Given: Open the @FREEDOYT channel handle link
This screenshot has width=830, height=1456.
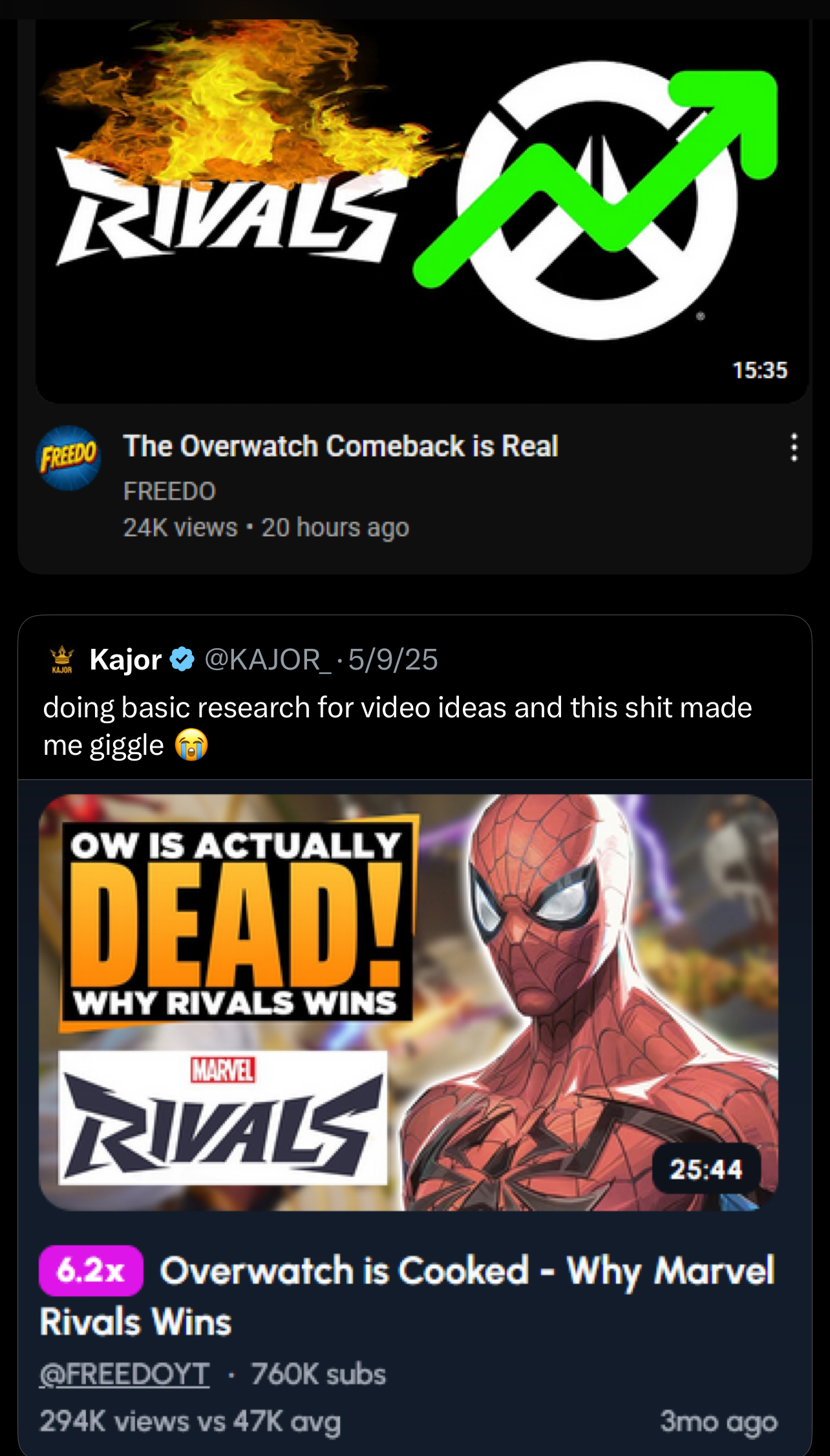Looking at the screenshot, I should pos(125,1374).
